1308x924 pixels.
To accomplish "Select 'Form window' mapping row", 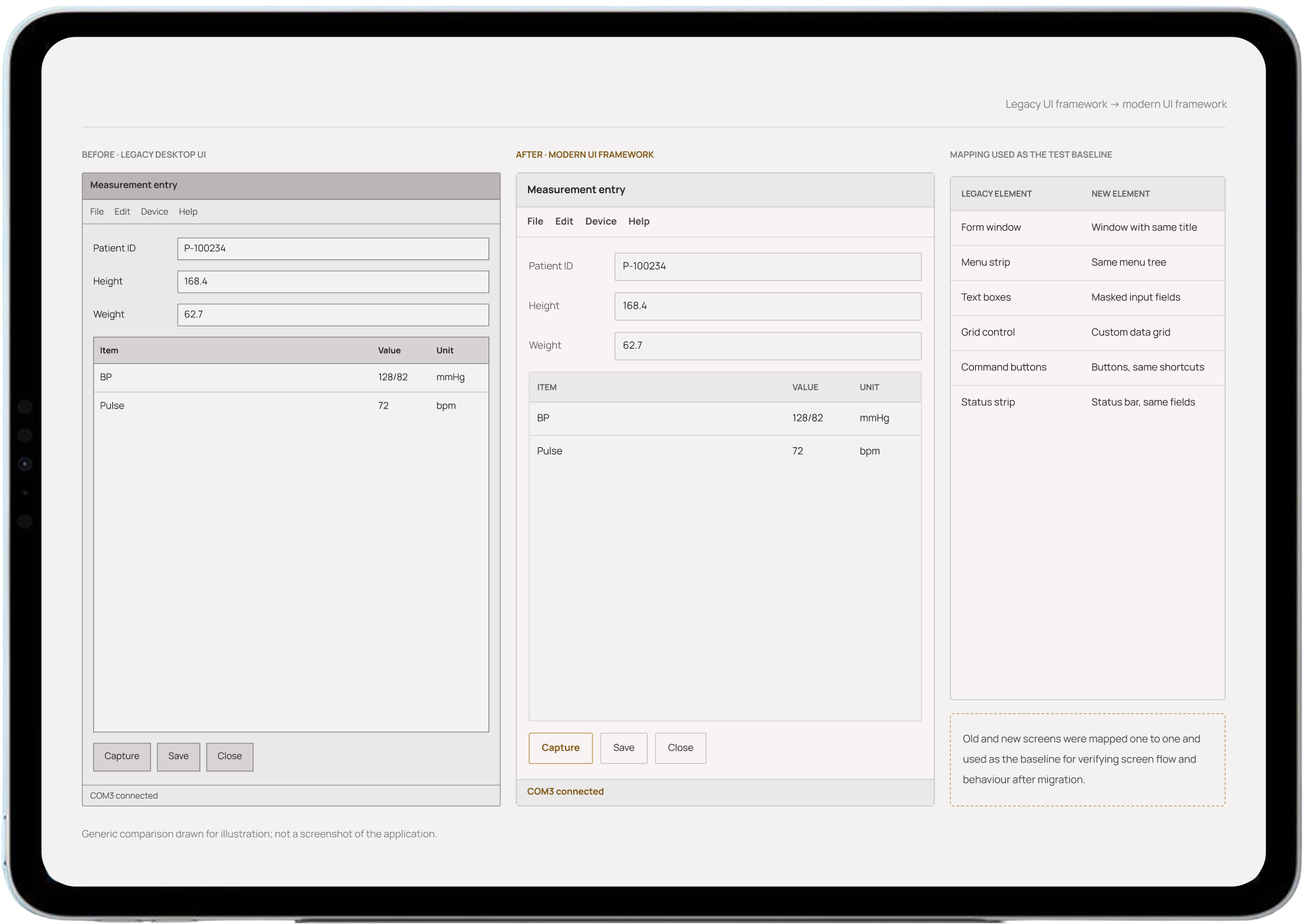I will click(1087, 228).
